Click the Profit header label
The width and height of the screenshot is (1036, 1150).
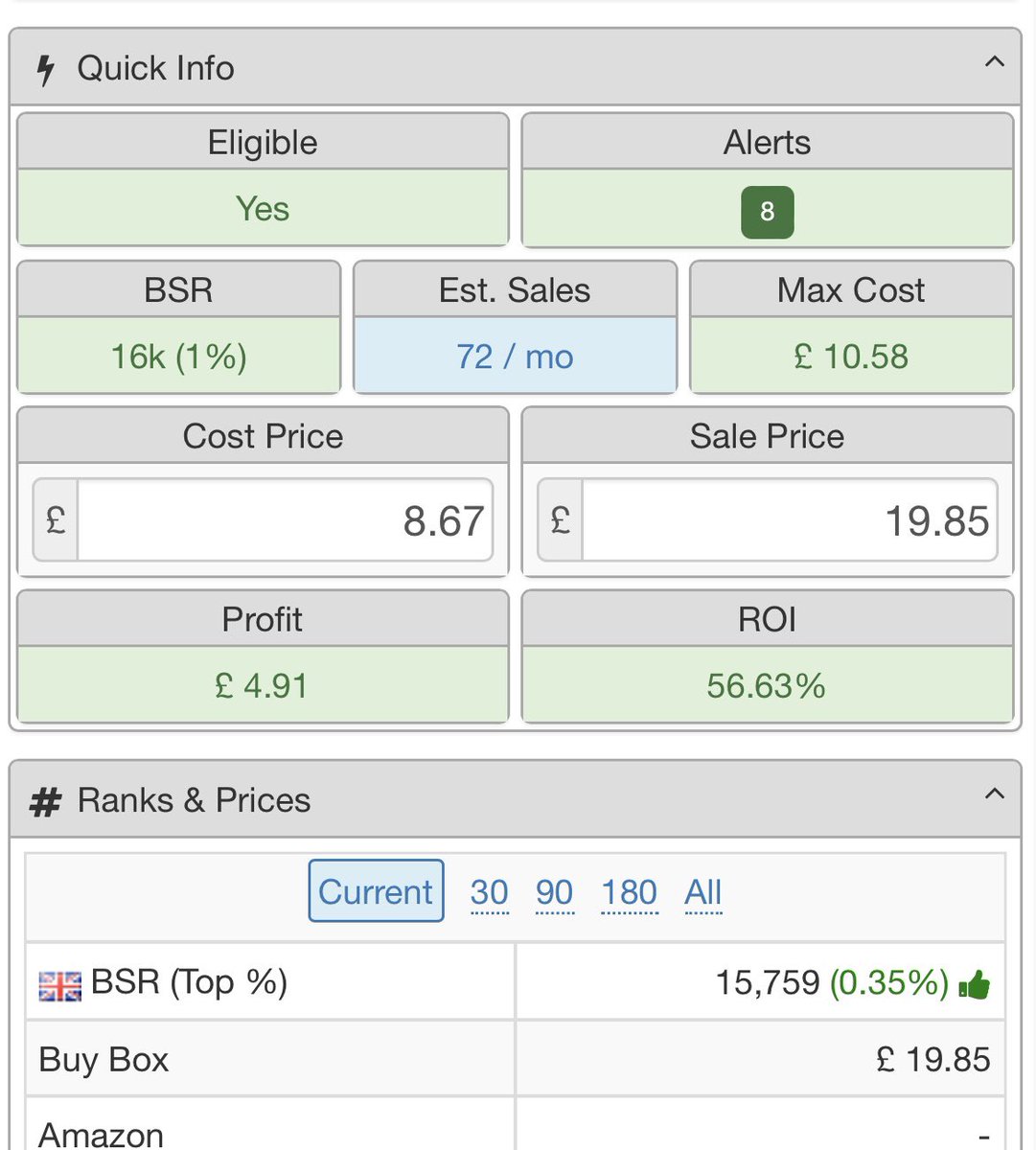pos(263,619)
